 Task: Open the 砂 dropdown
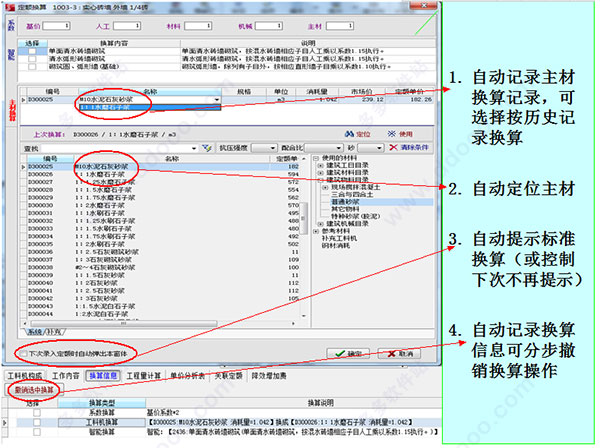379,148
